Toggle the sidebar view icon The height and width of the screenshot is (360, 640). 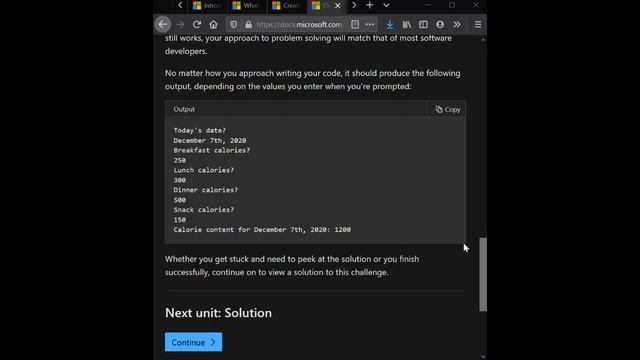click(423, 24)
